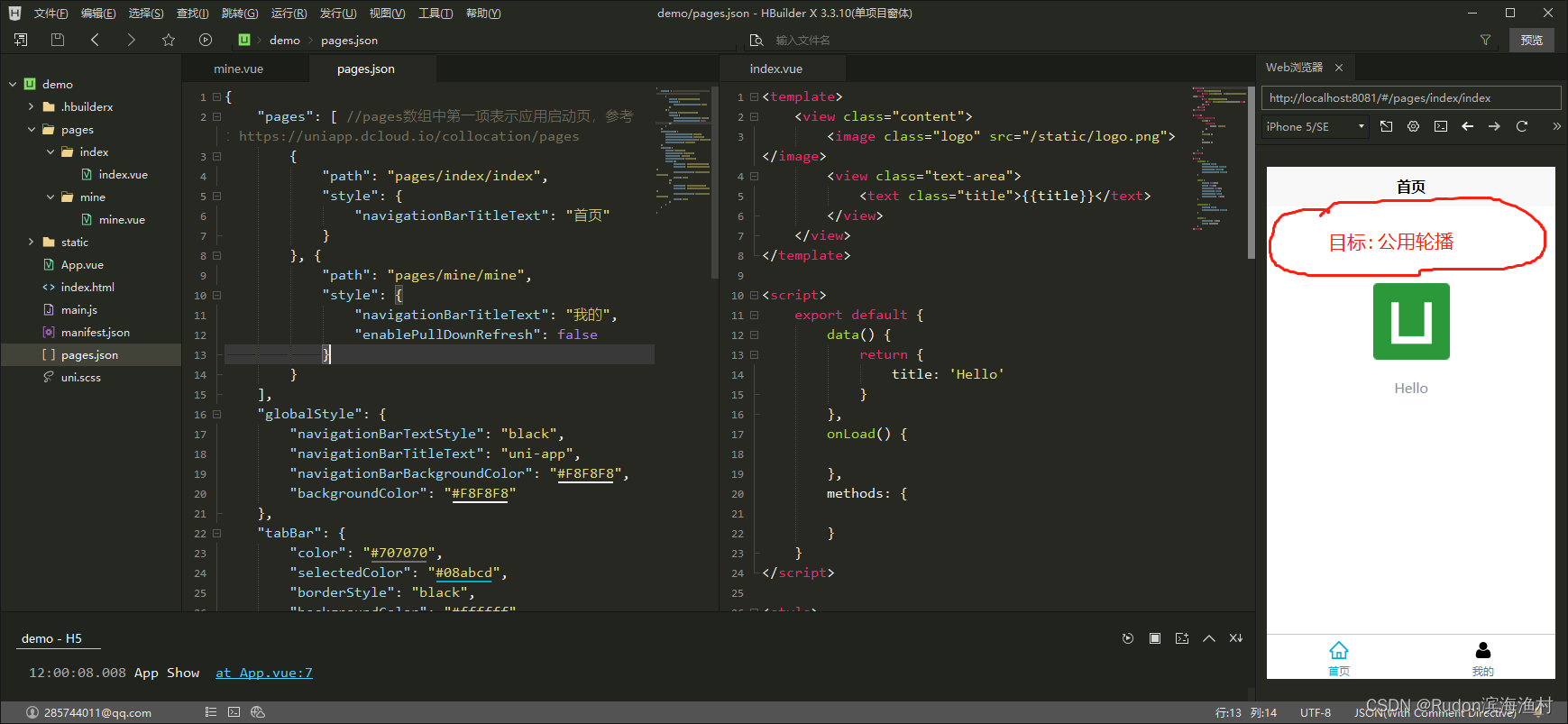Viewport: 1568px width, 724px height.
Task: Click the console rerun icon
Action: click(x=1128, y=638)
